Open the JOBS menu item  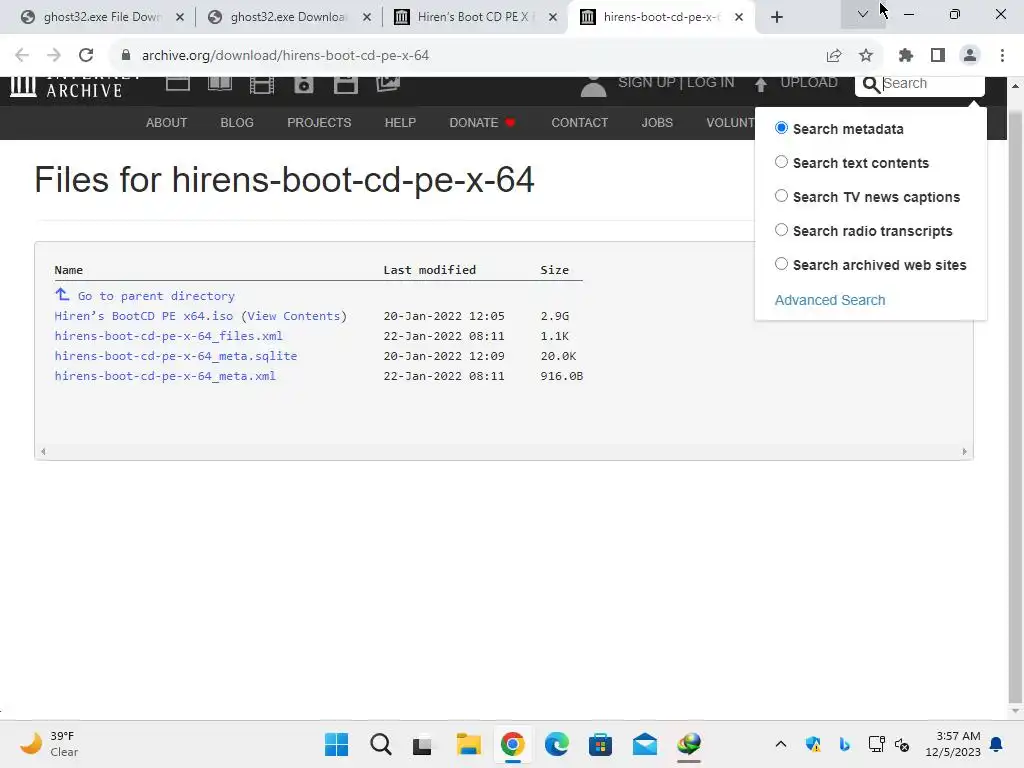[657, 123]
